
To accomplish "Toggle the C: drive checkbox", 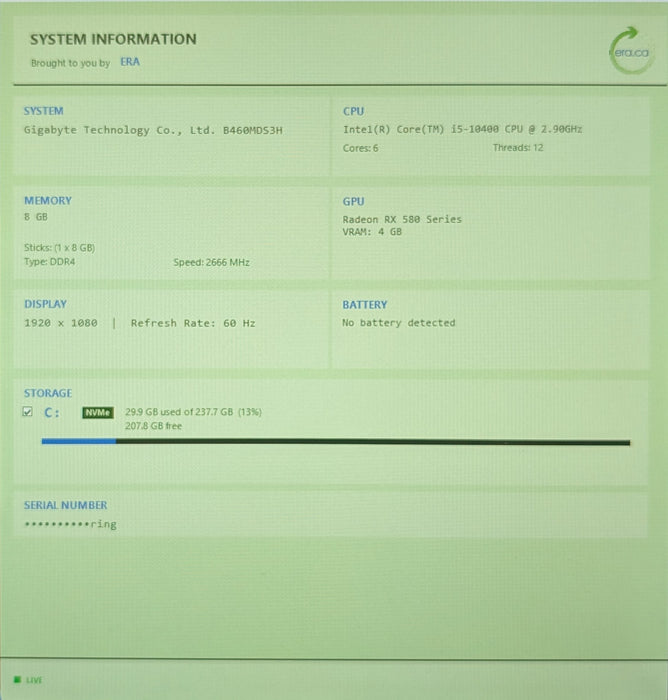I will [x=27, y=412].
